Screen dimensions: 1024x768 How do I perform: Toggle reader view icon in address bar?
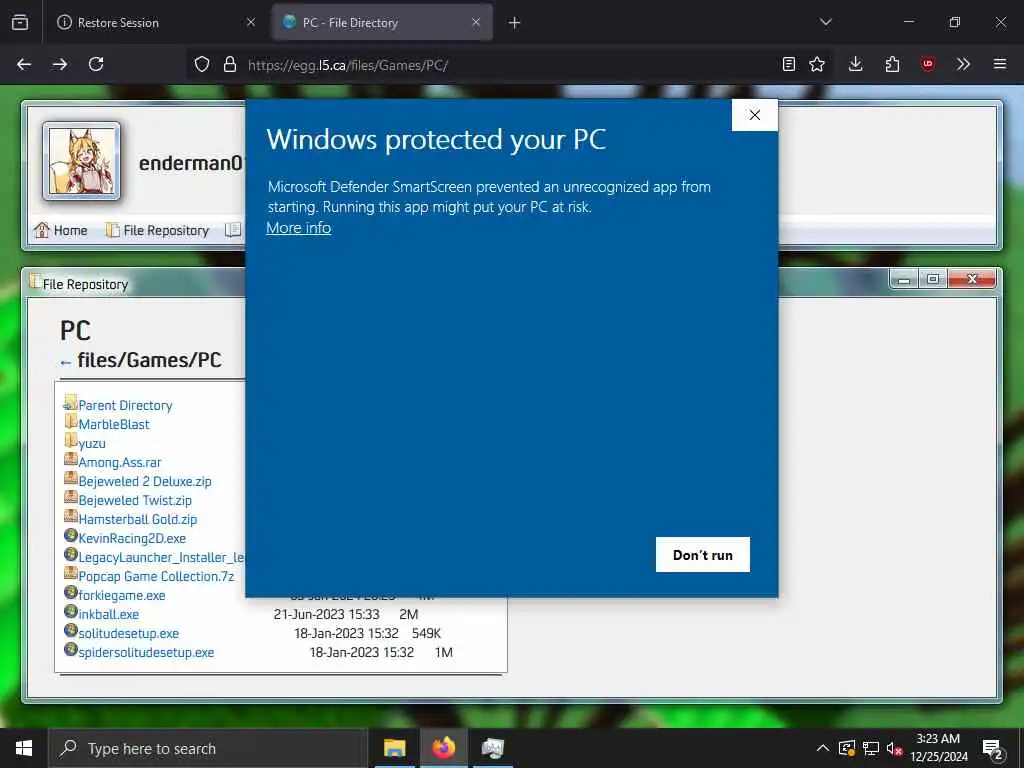[789, 64]
